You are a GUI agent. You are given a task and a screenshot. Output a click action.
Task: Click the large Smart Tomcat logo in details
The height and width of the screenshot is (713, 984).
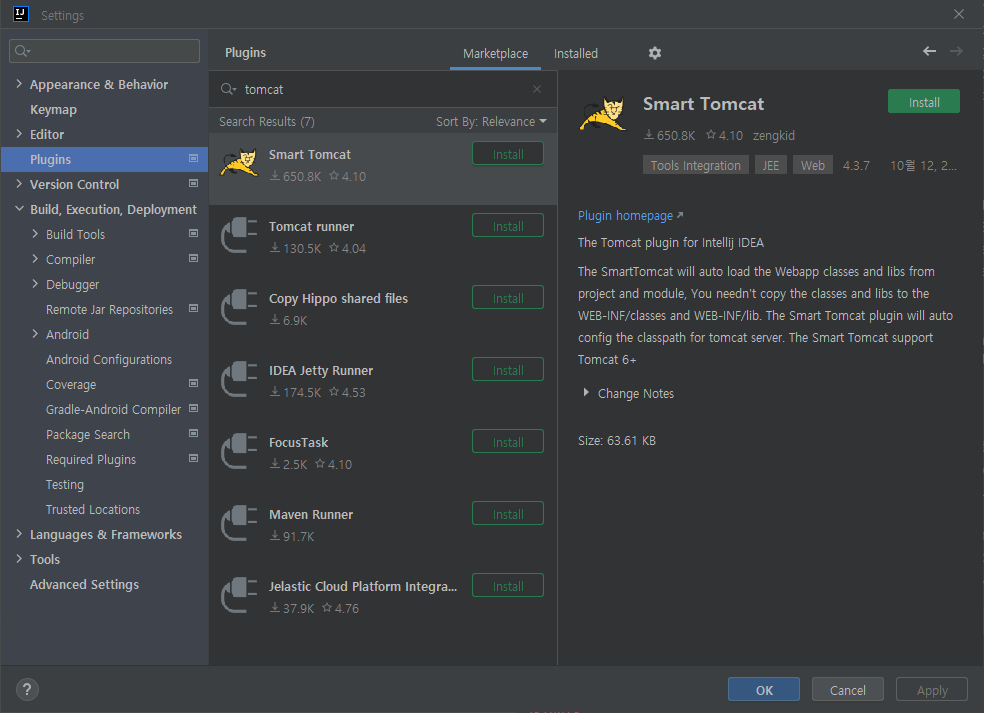[603, 114]
